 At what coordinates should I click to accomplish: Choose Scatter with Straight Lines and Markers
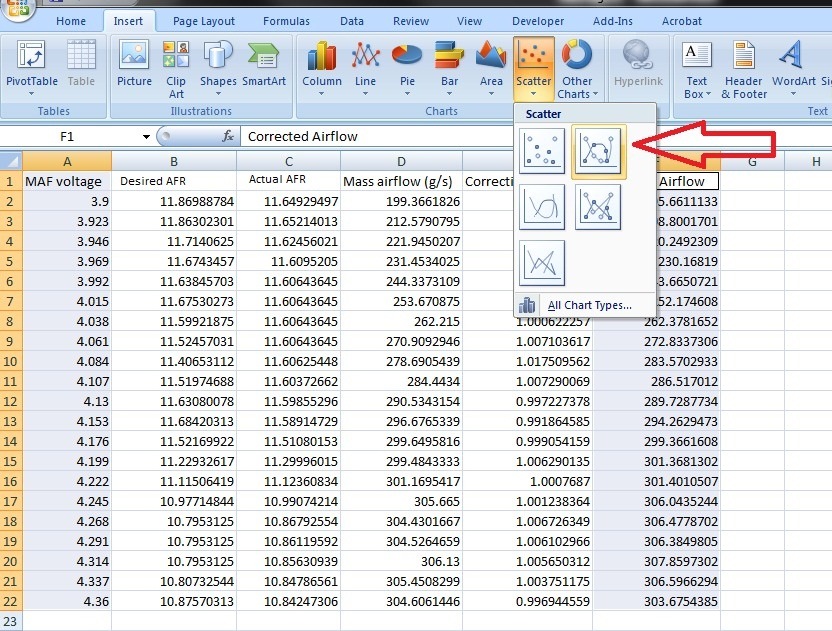[598, 207]
